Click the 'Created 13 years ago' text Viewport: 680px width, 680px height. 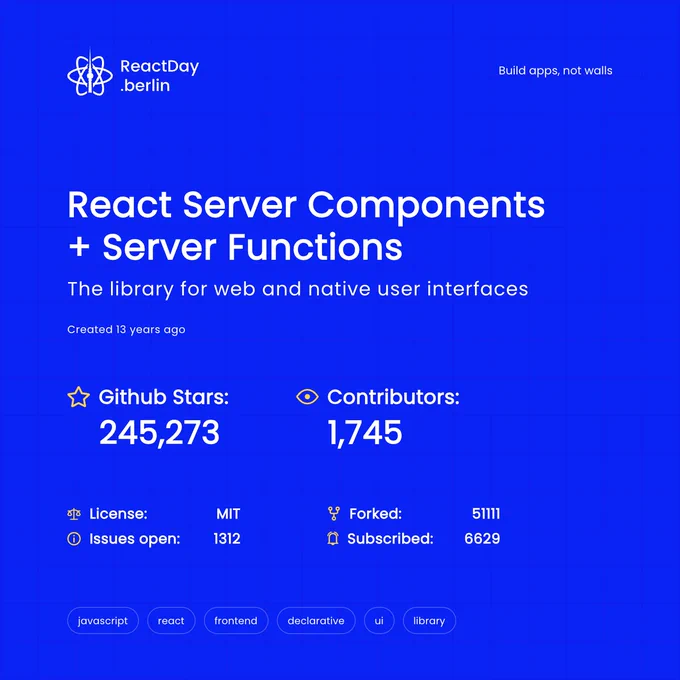click(x=126, y=330)
